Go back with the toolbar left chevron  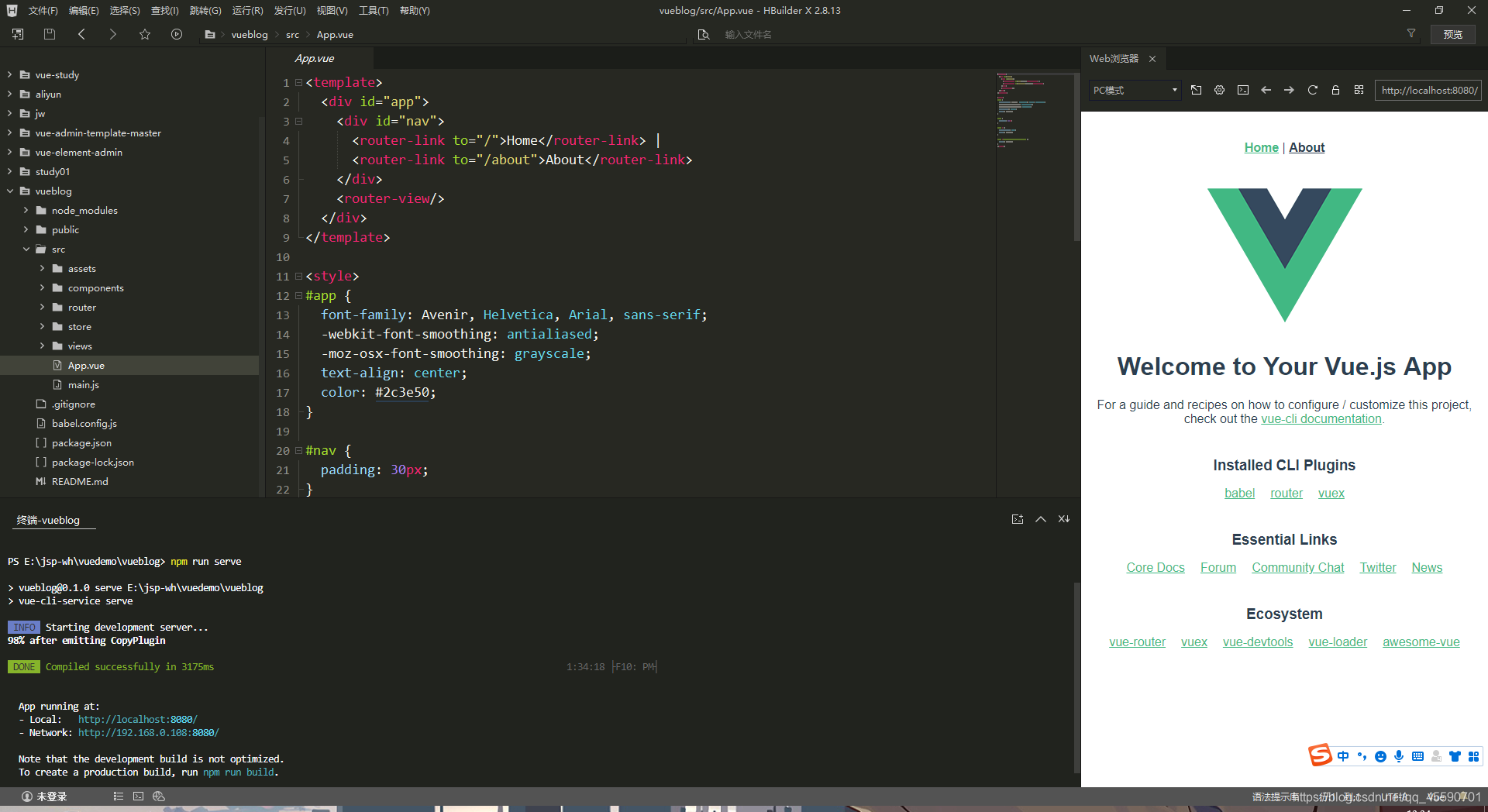click(x=81, y=34)
